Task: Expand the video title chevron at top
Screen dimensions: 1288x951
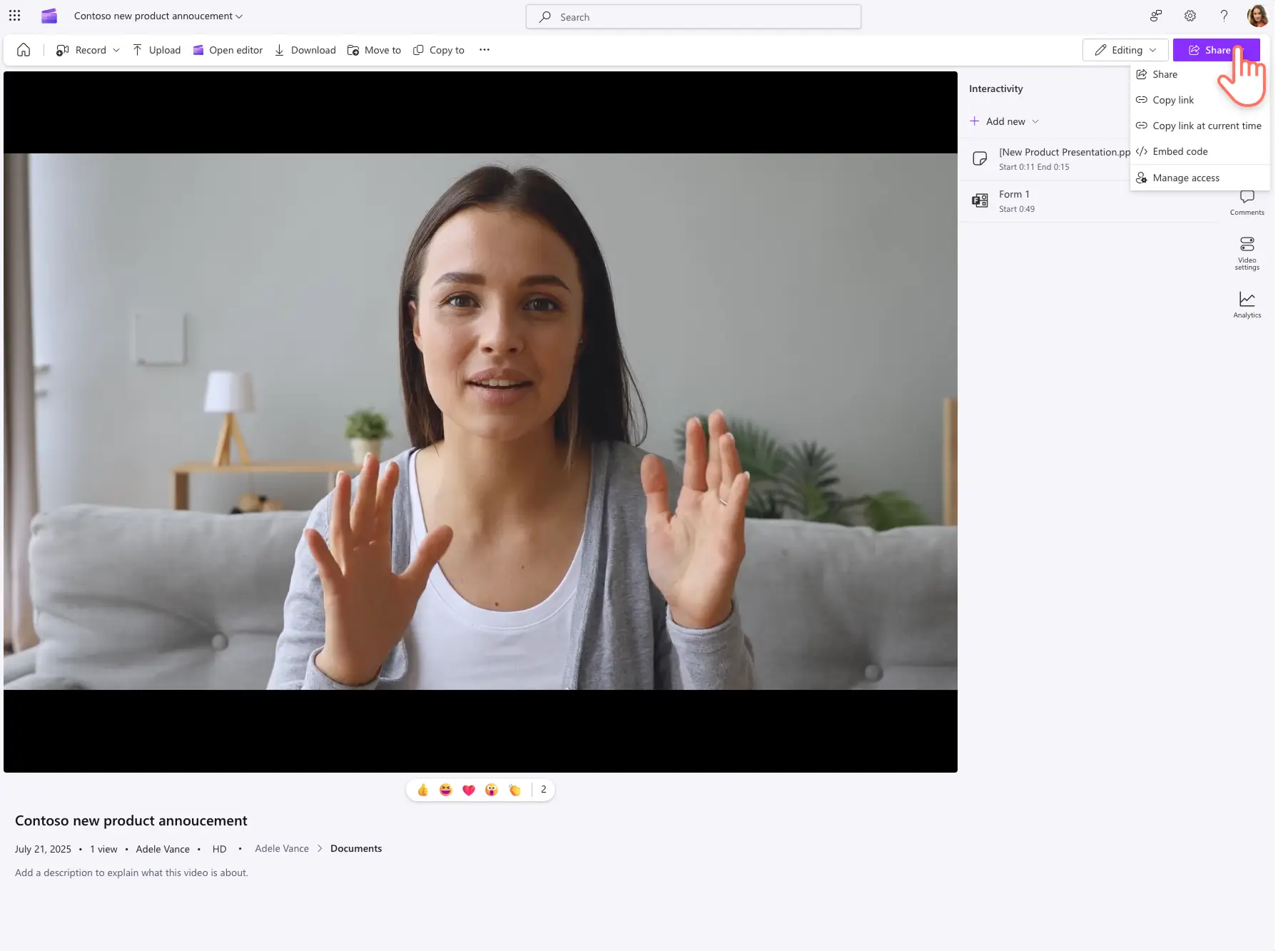Action: pos(239,16)
